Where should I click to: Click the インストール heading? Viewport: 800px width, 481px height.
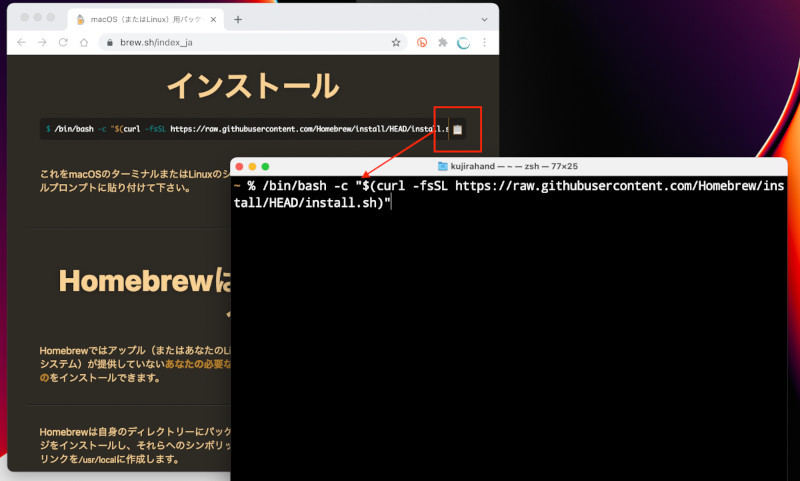click(x=253, y=85)
